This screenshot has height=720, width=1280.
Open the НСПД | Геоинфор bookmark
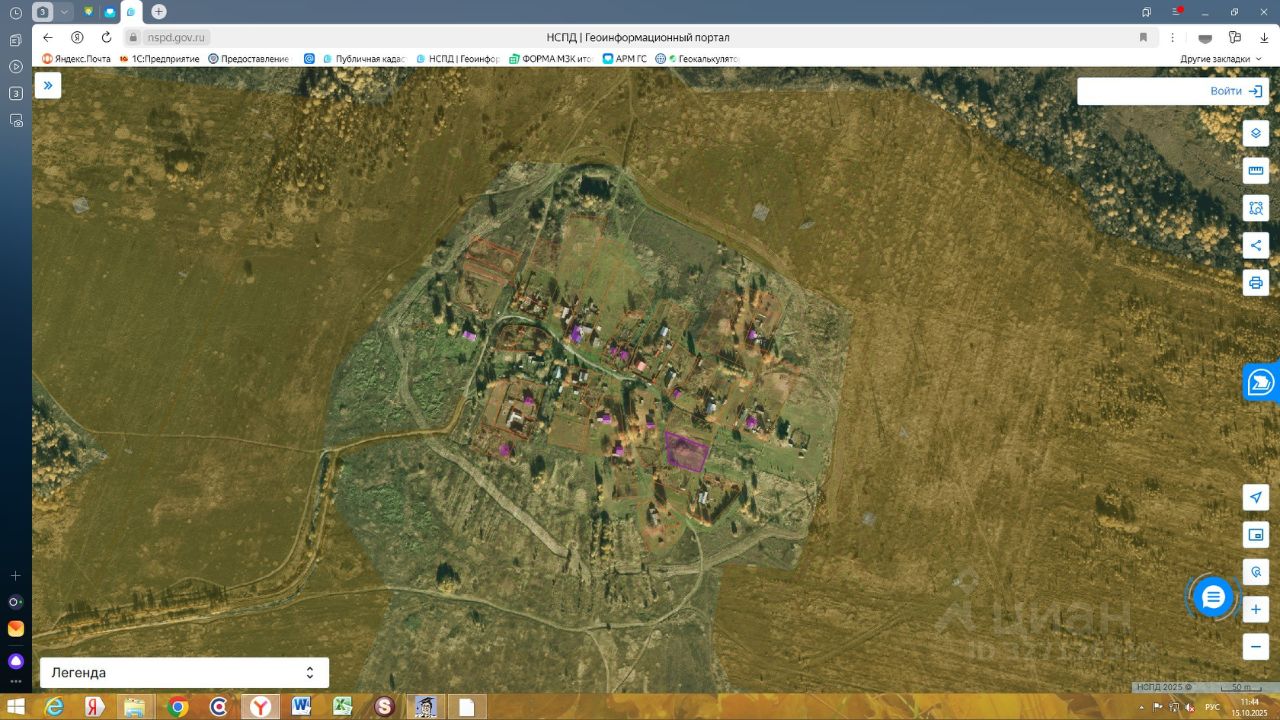click(457, 59)
